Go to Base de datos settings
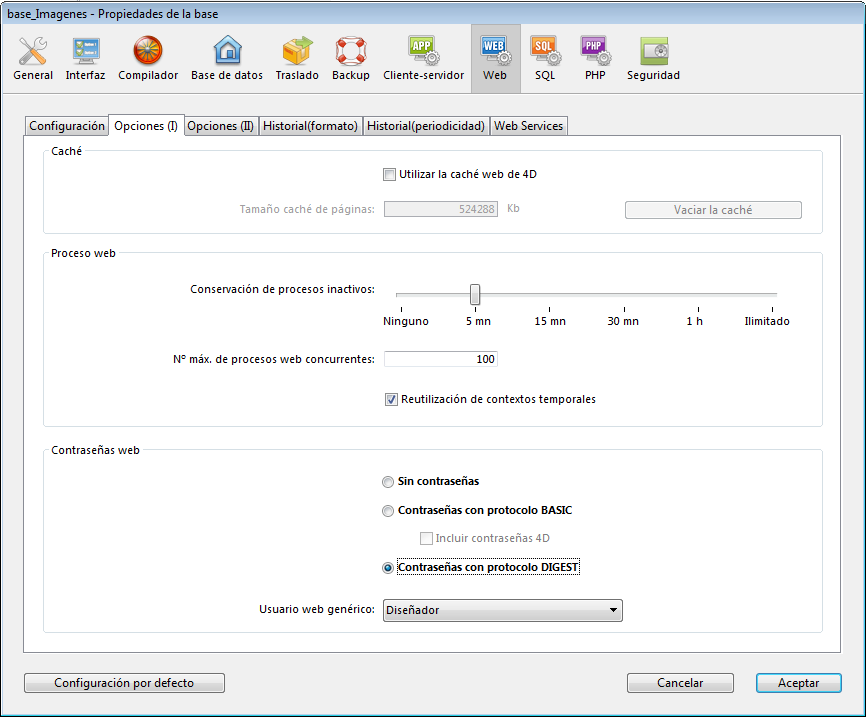Viewport: 867px width, 717px height. pyautogui.click(x=227, y=58)
